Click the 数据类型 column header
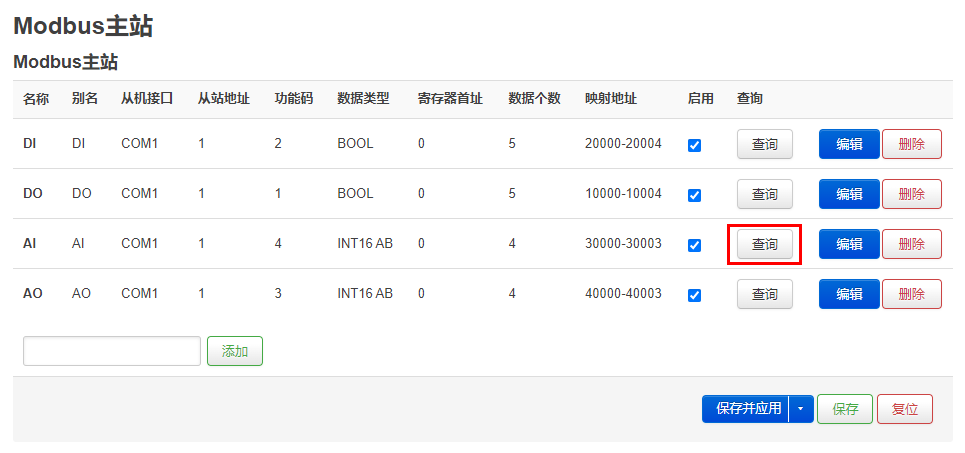Image resolution: width=965 pixels, height=453 pixels. pyautogui.click(x=363, y=98)
